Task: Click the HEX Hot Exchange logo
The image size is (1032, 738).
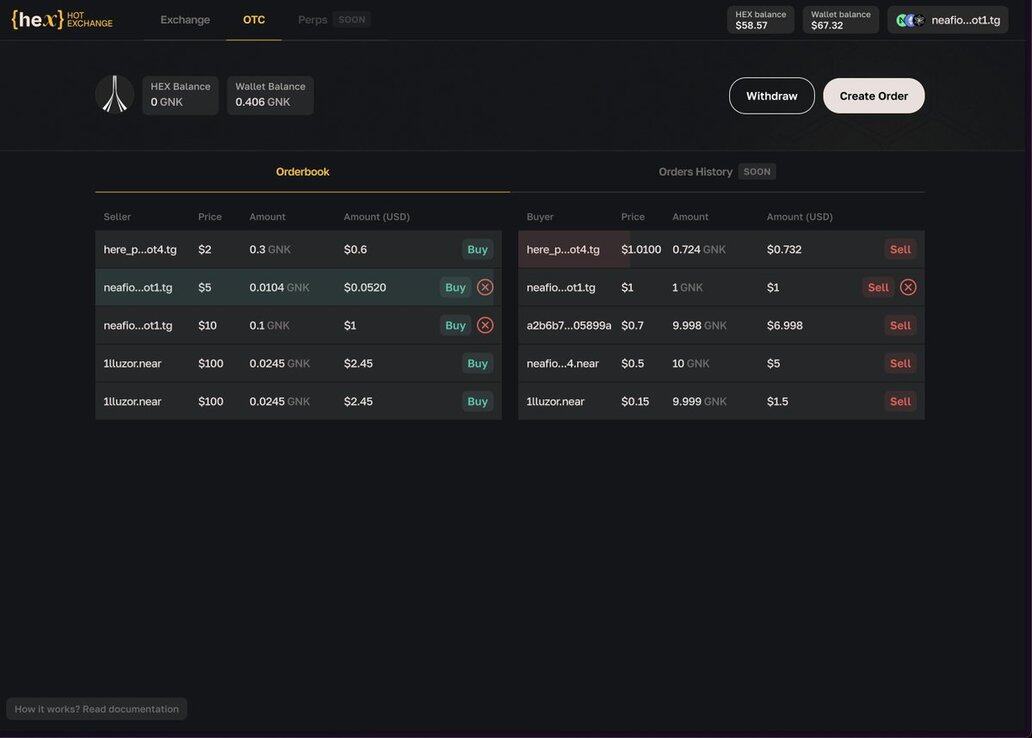Action: point(61,20)
